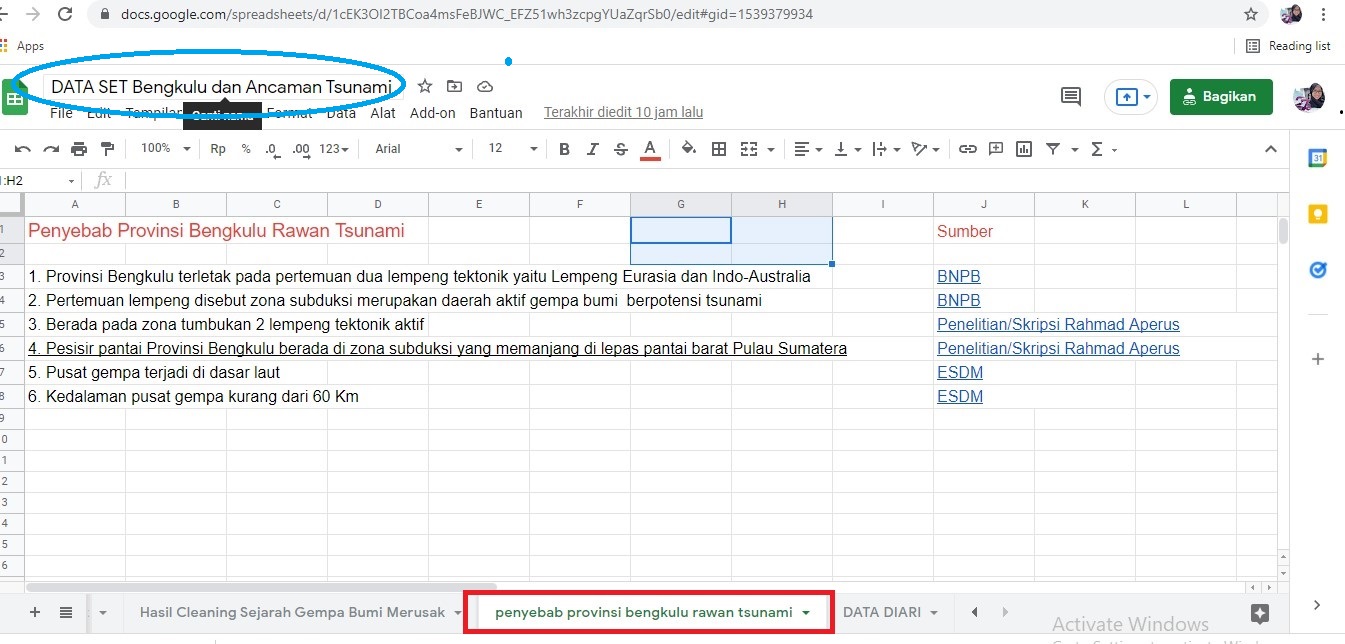Star this spreadsheet document
This screenshot has width=1345, height=644.
click(425, 86)
